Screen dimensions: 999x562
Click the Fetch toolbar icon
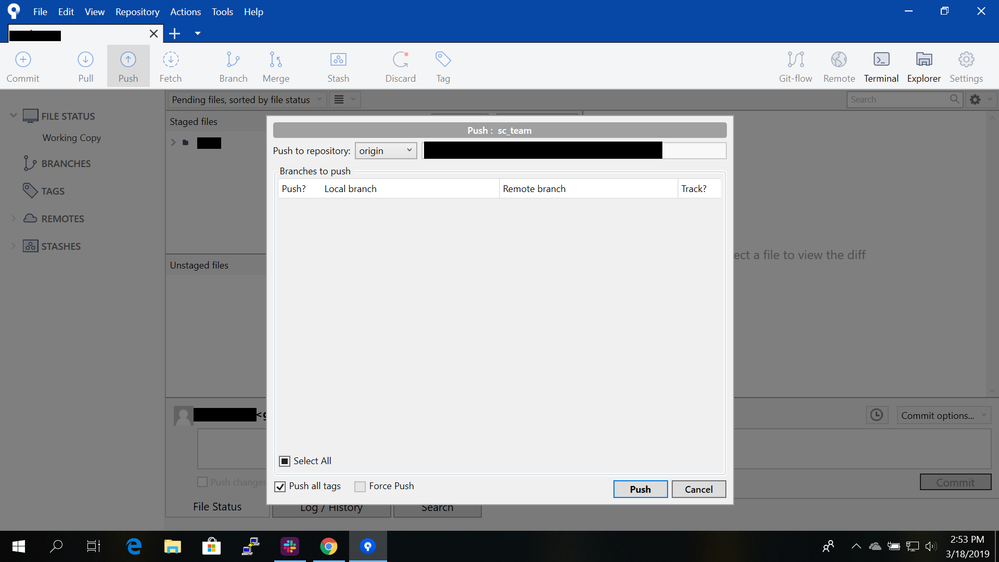[x=170, y=66]
